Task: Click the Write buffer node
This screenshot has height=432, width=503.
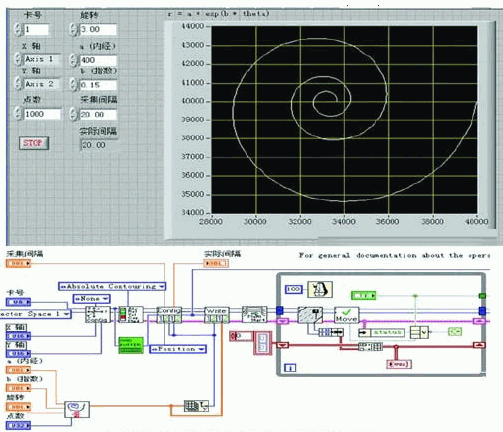Action: 217,315
